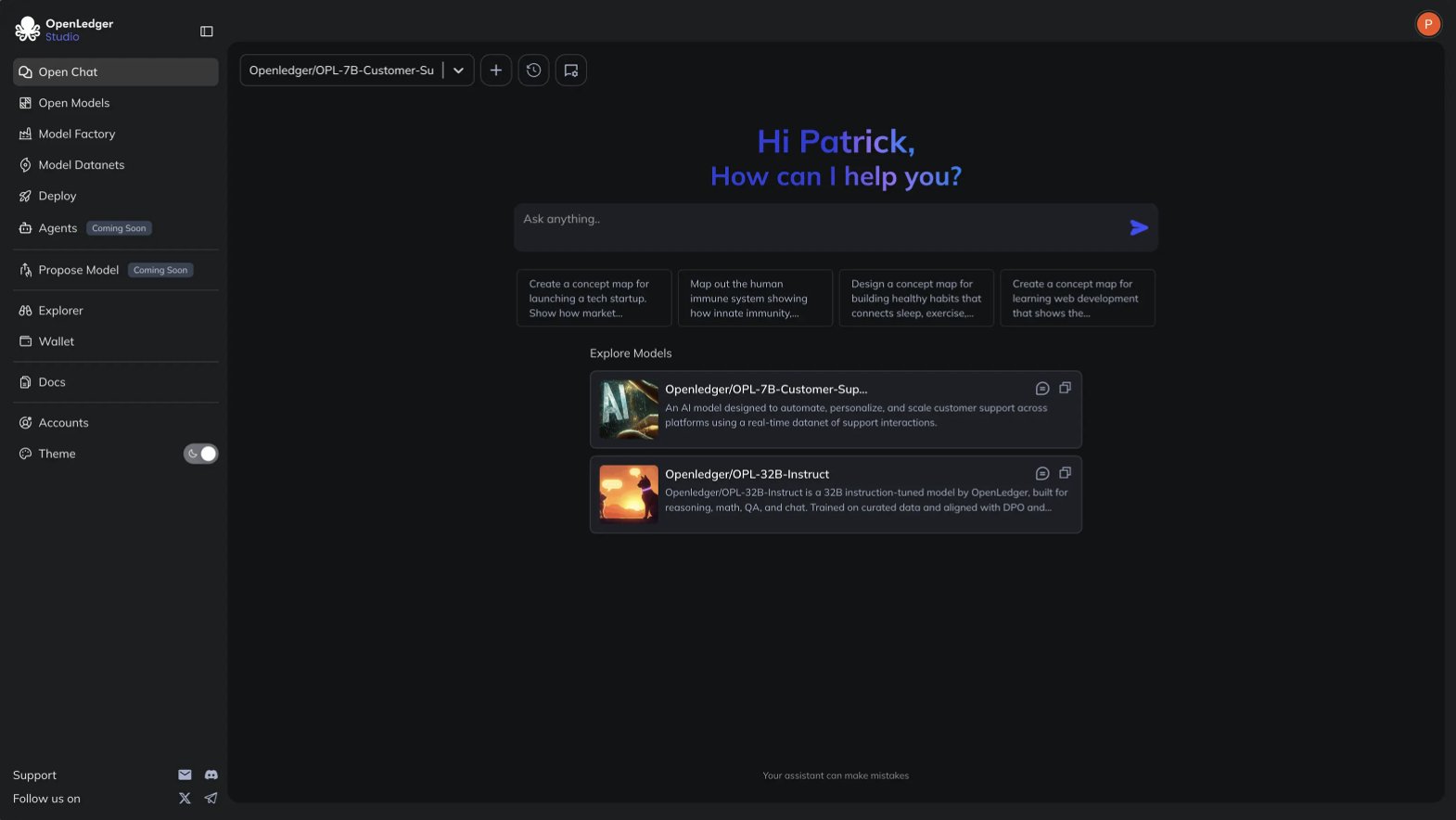Choose the web development concept map prompt
The height and width of the screenshot is (820, 1456).
(x=1077, y=299)
